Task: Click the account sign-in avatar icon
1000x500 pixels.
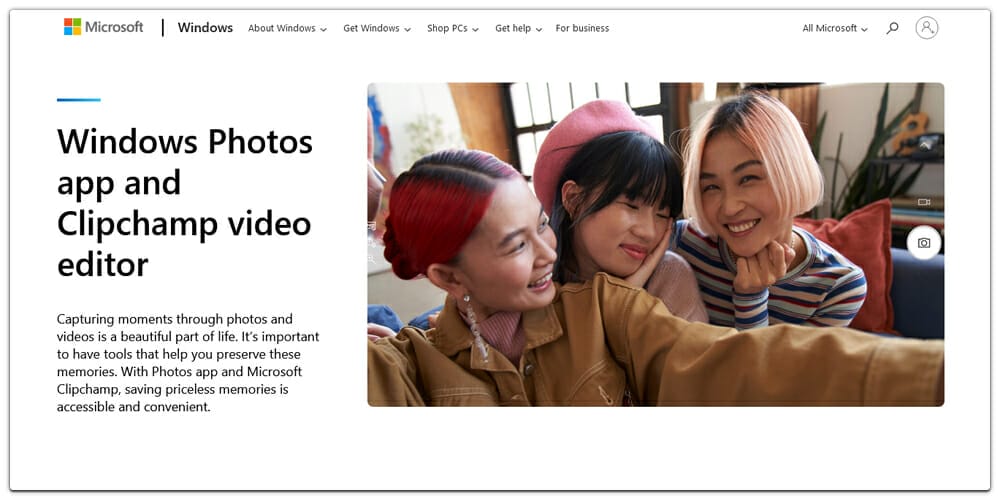Action: 927,28
